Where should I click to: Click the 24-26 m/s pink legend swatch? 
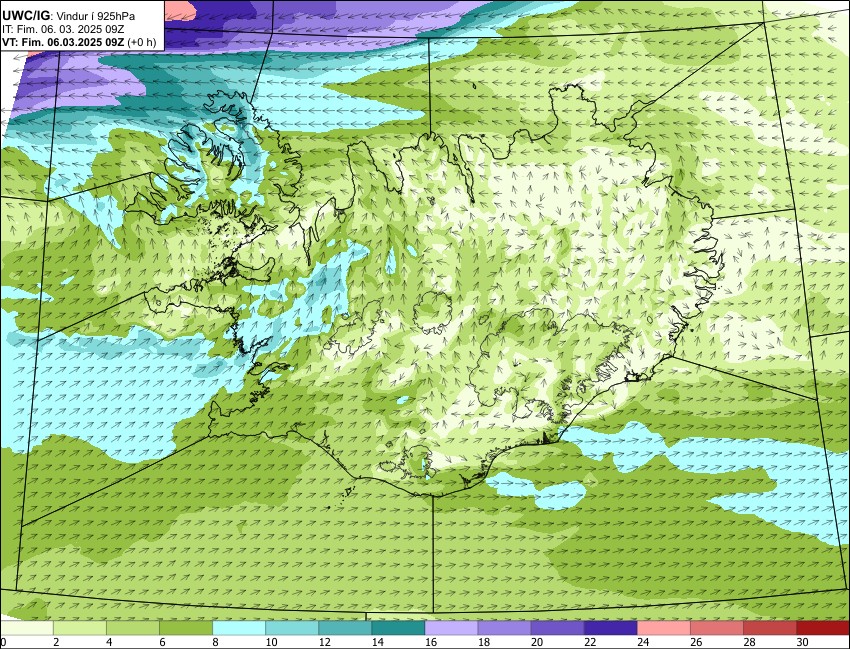[664, 628]
